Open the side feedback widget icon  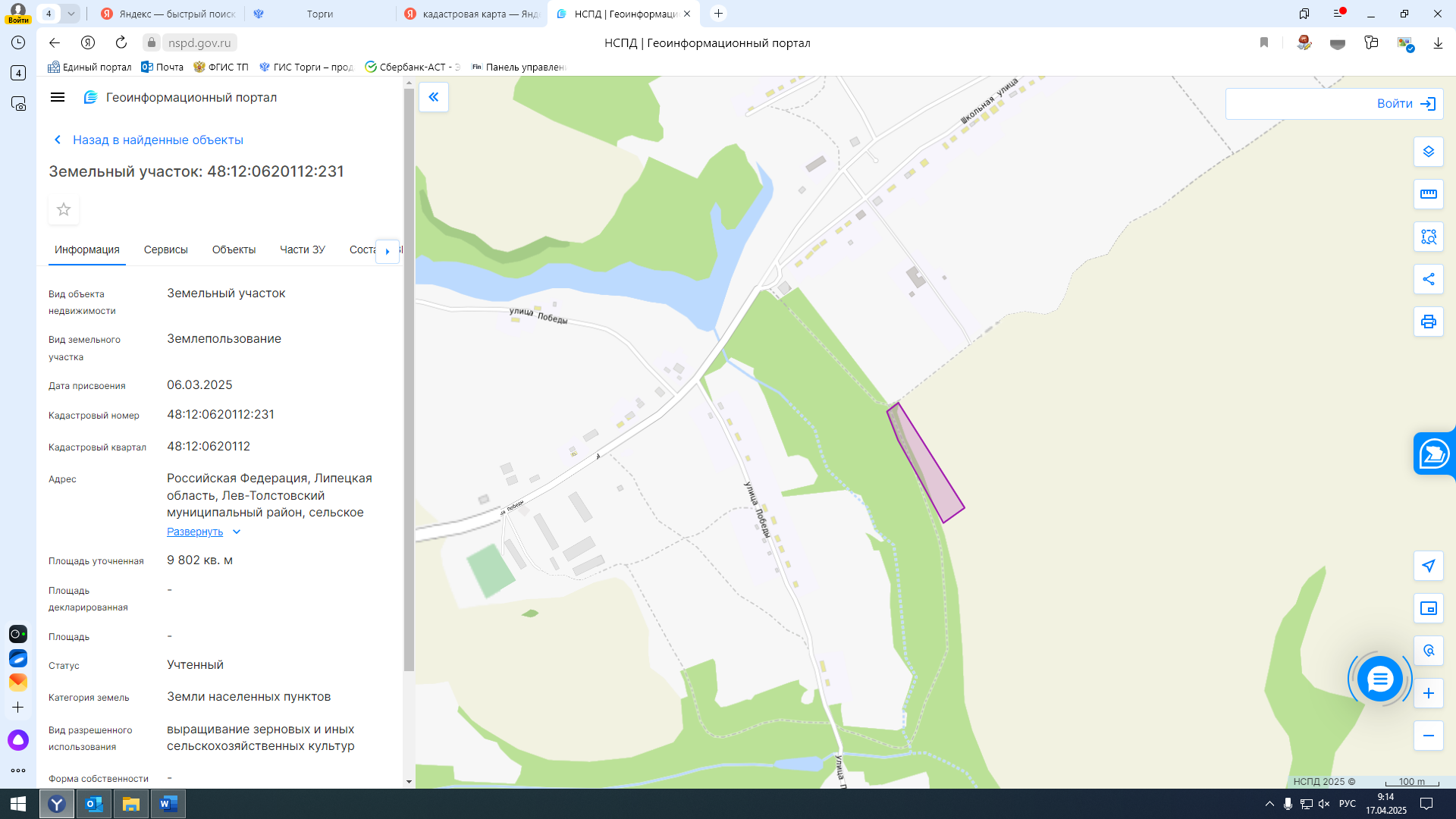1434,454
